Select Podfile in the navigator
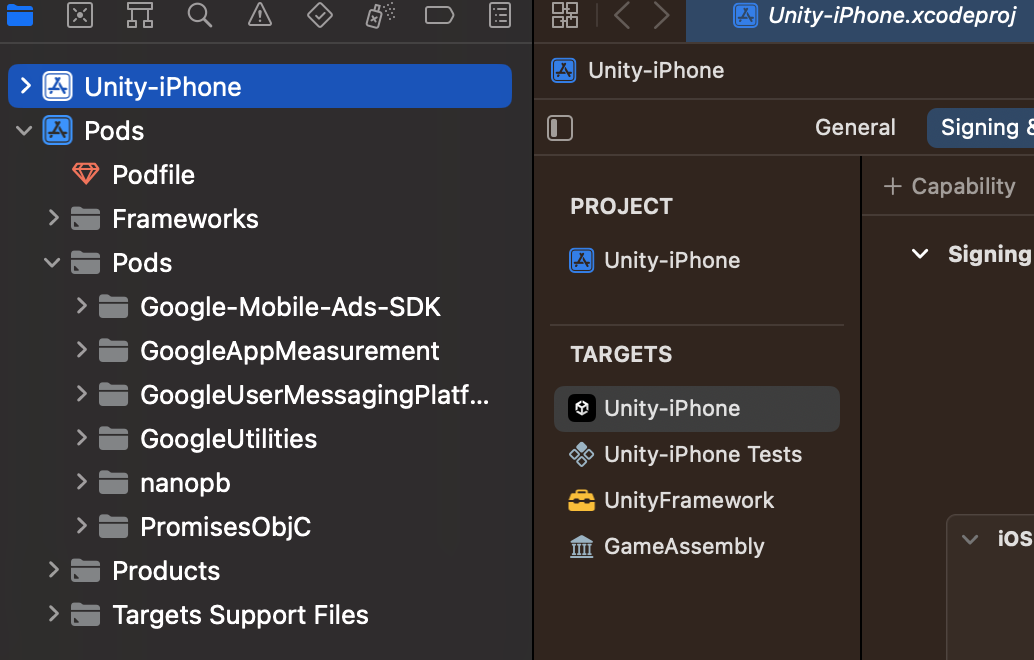Image resolution: width=1034 pixels, height=660 pixels. tap(154, 175)
